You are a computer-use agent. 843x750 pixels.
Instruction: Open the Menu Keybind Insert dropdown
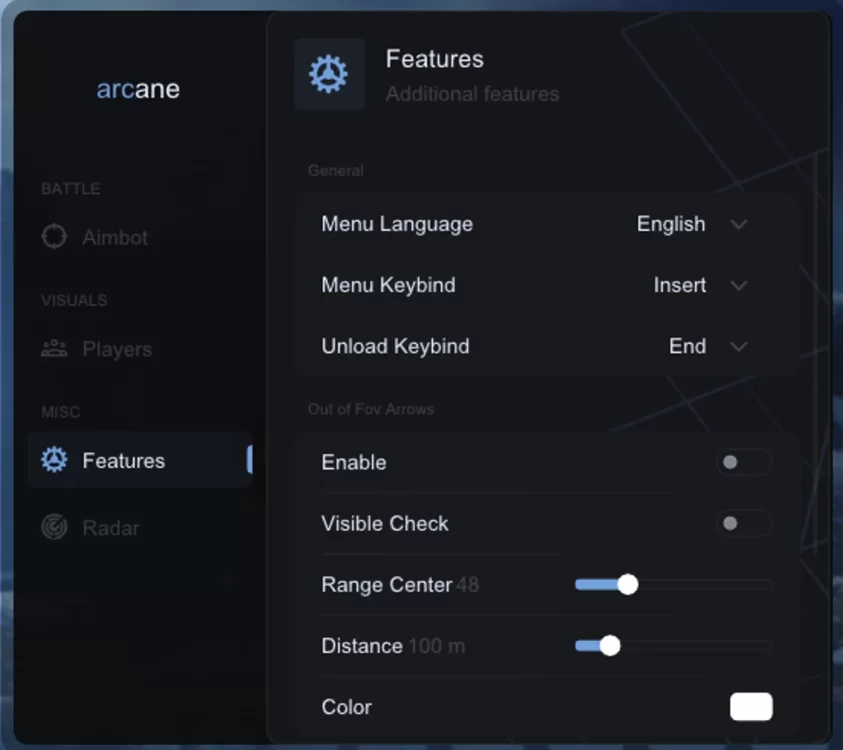pos(700,285)
